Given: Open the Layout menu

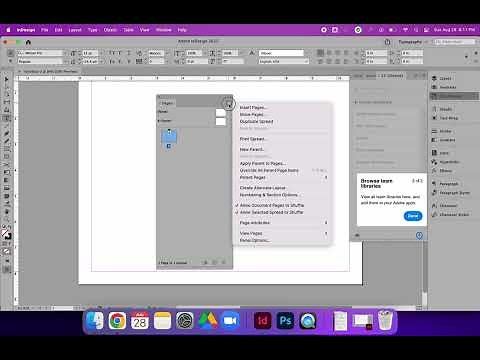Looking at the screenshot, I should [x=75, y=30].
